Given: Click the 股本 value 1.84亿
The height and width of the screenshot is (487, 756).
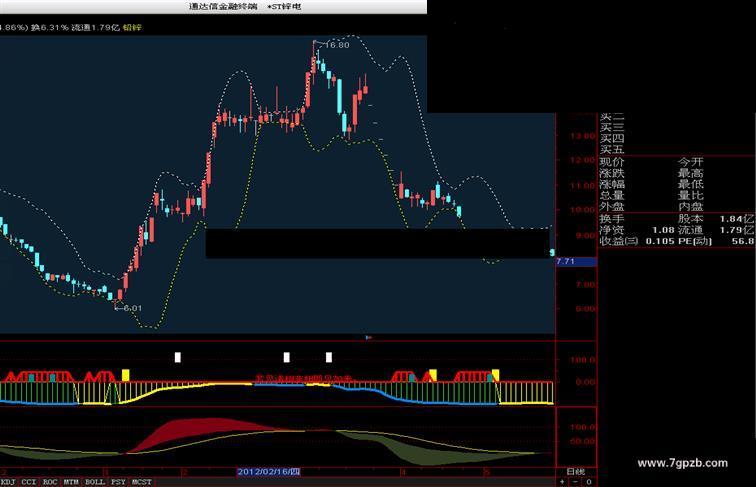Looking at the screenshot, I should pos(737,218).
